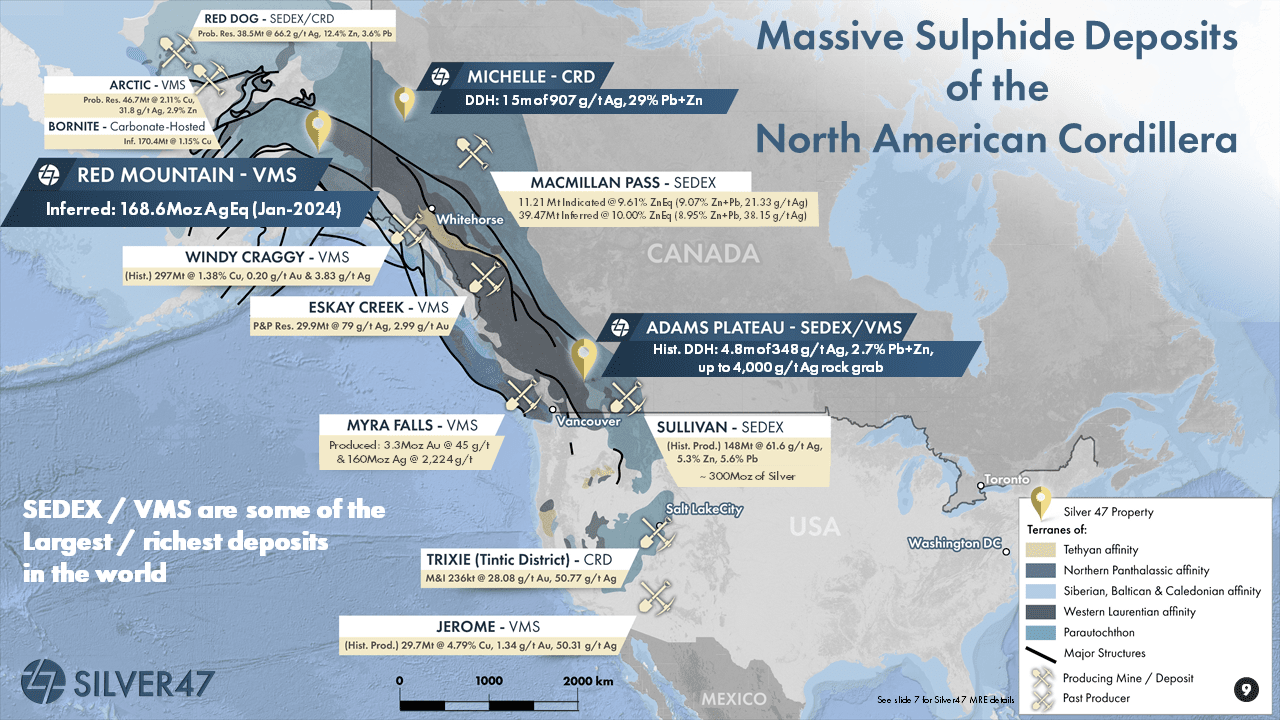Image resolution: width=1280 pixels, height=720 pixels.
Task: Select the Western Laurentian affinity swatch
Action: tap(1041, 611)
